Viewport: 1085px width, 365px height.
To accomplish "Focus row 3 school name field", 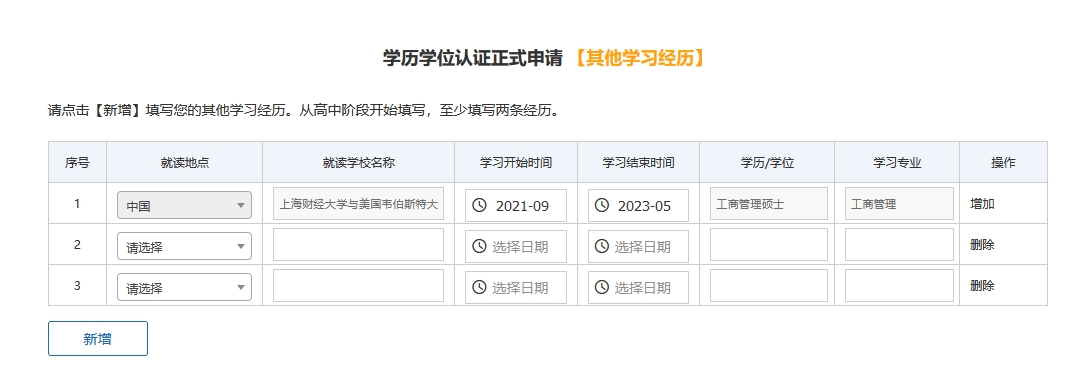I will 358,285.
